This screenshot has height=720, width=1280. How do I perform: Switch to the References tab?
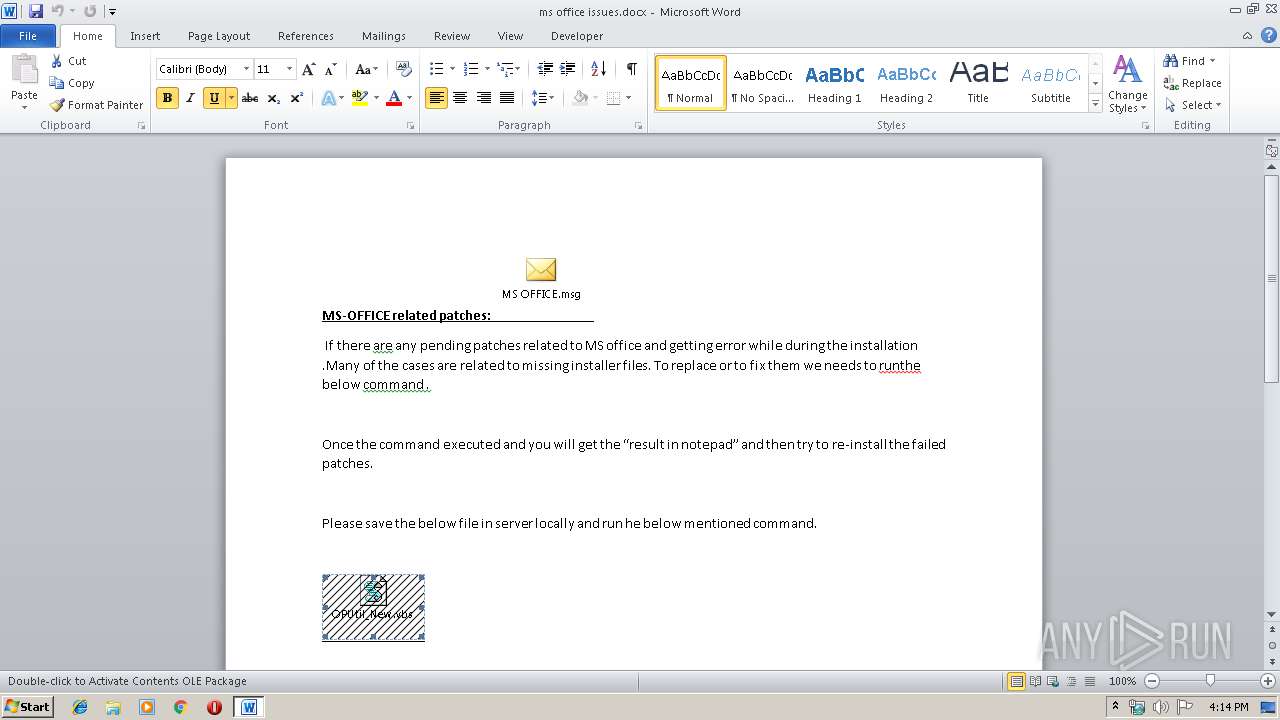click(x=306, y=36)
